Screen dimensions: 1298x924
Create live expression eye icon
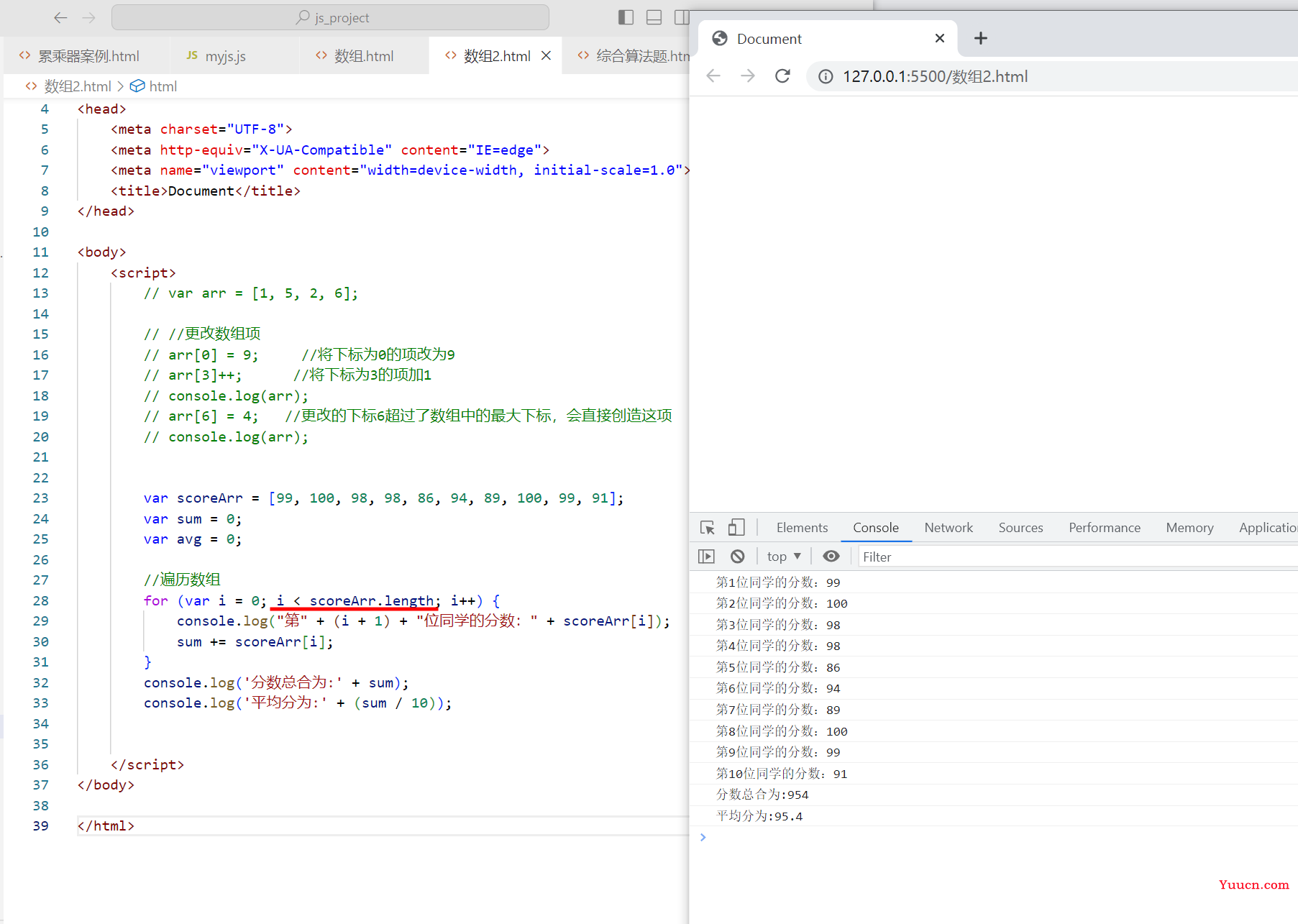[831, 557]
